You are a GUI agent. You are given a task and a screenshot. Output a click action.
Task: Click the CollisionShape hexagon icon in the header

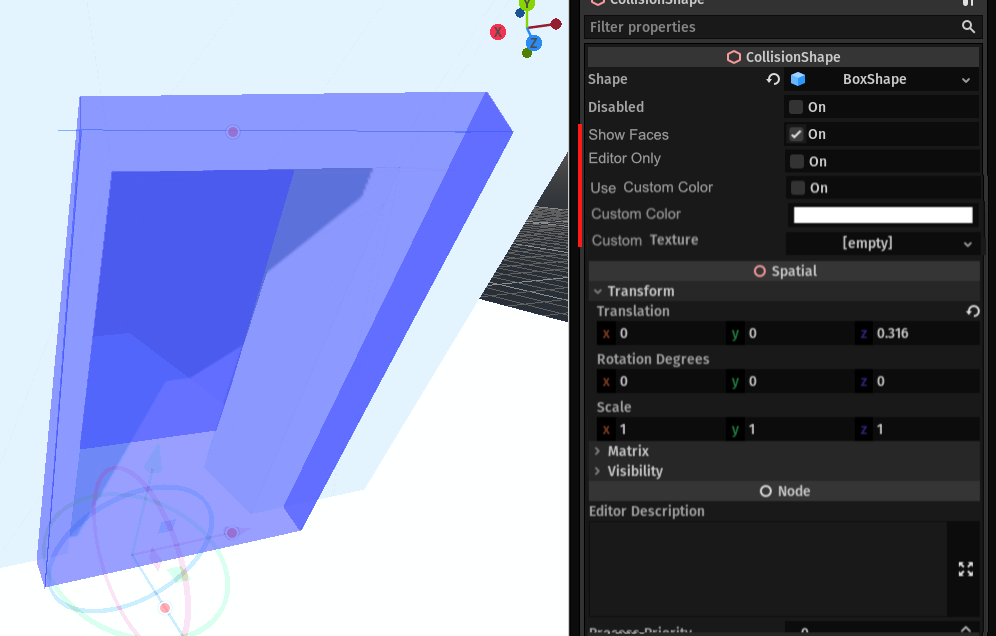point(734,56)
